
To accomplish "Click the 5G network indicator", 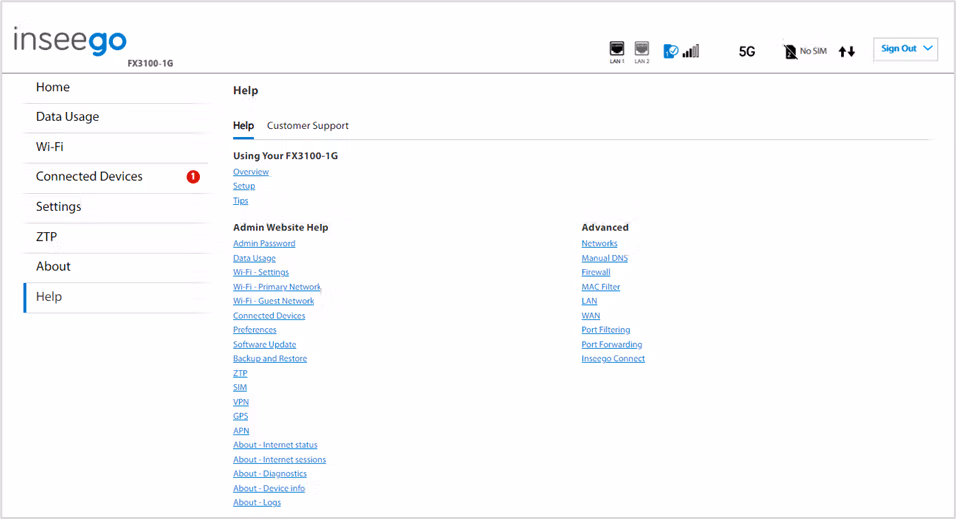I will [747, 52].
